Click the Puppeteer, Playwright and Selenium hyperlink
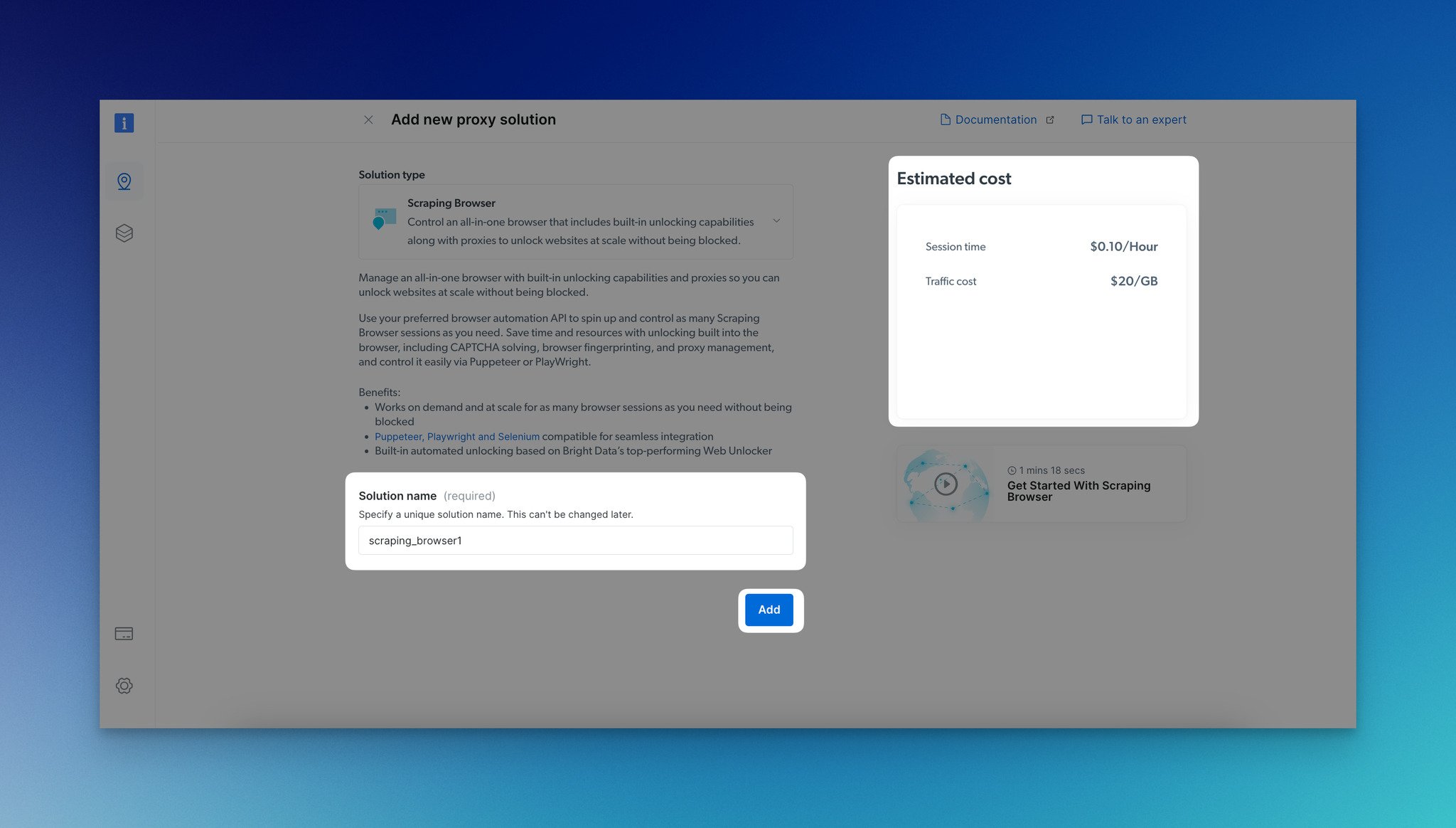1456x828 pixels. pyautogui.click(x=457, y=436)
